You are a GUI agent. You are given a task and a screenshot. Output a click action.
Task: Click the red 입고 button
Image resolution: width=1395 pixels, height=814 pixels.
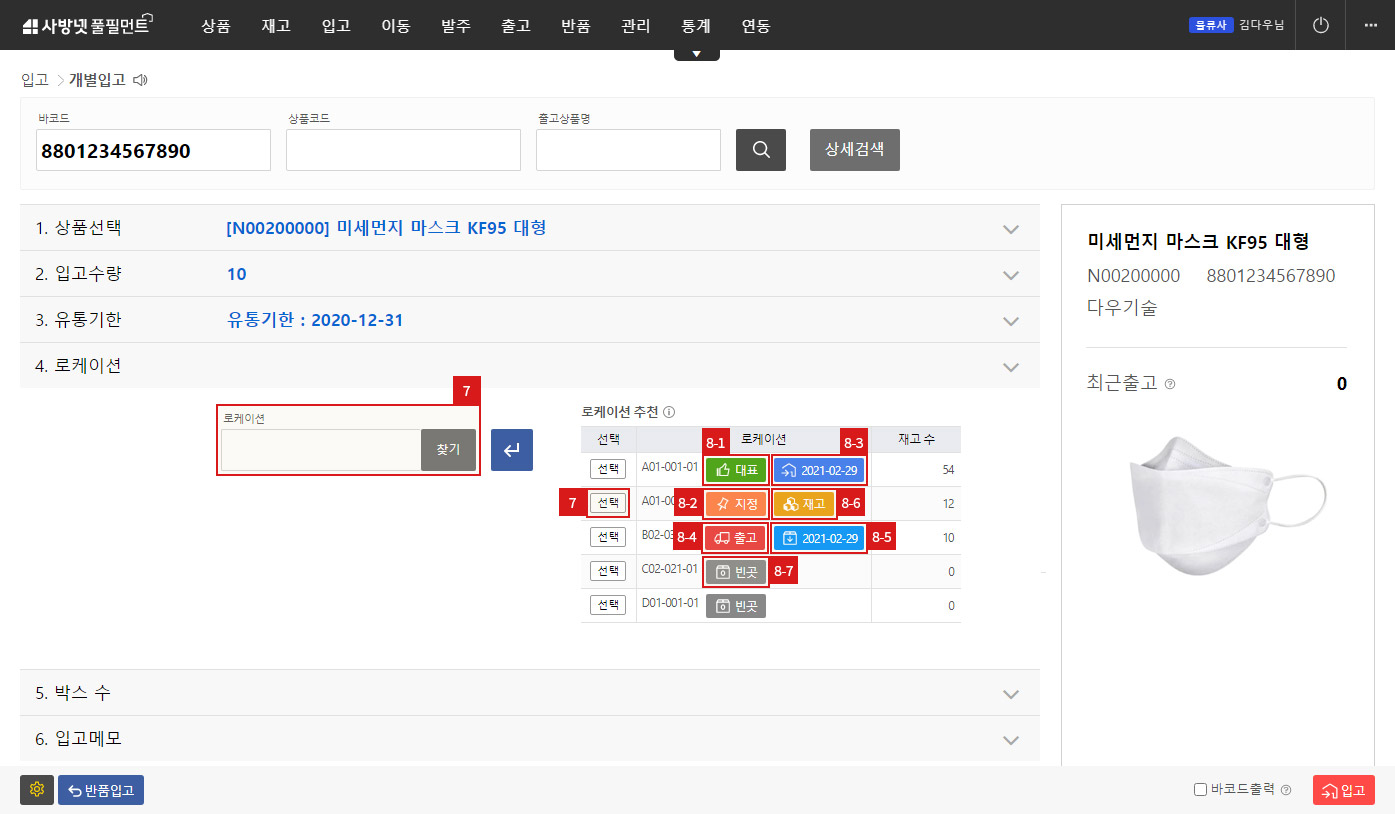[1343, 790]
